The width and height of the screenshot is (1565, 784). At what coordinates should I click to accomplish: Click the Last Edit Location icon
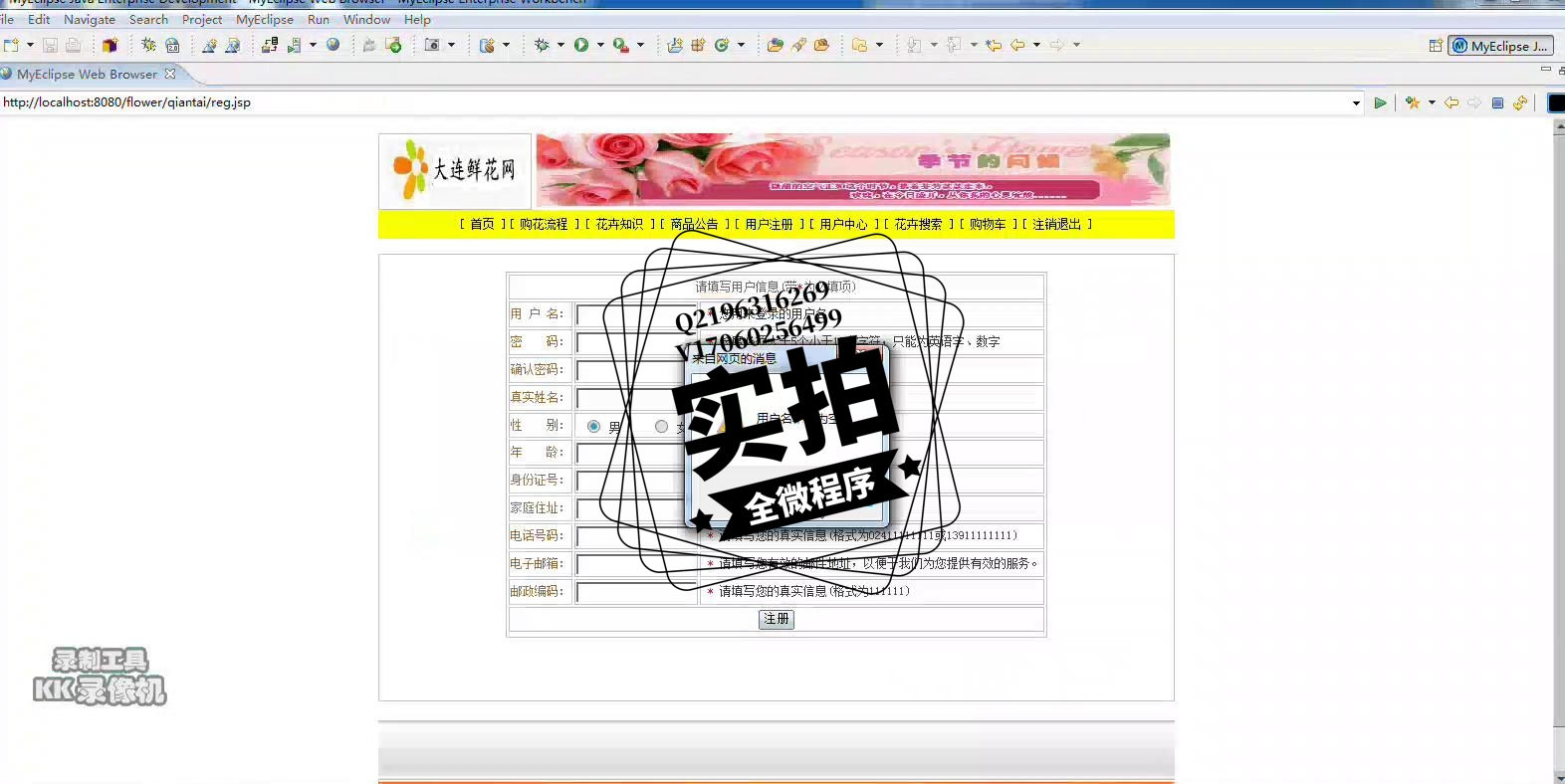[994, 45]
